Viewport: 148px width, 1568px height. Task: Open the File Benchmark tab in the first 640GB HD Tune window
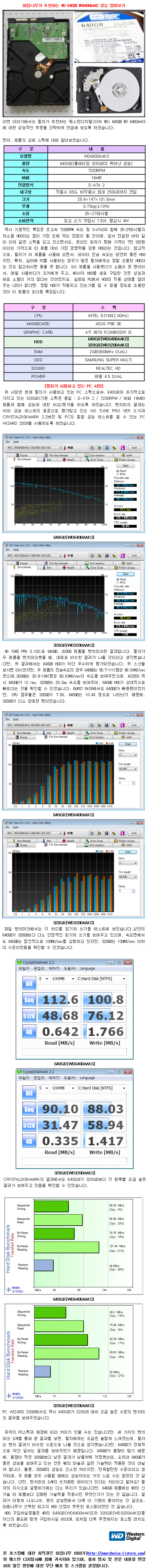point(58,455)
